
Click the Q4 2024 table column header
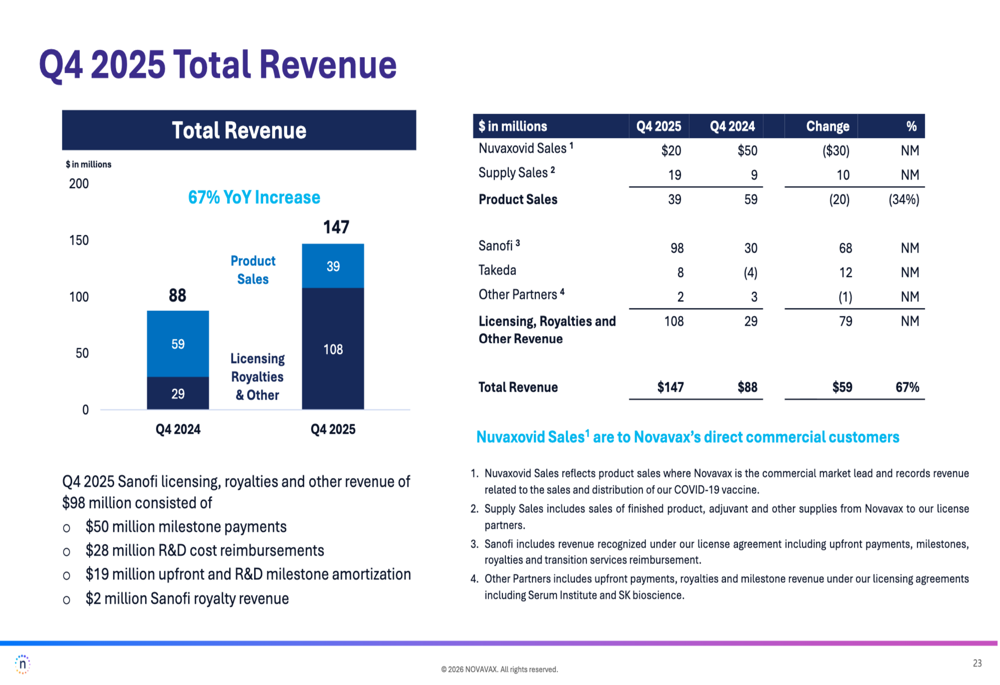pos(733,126)
